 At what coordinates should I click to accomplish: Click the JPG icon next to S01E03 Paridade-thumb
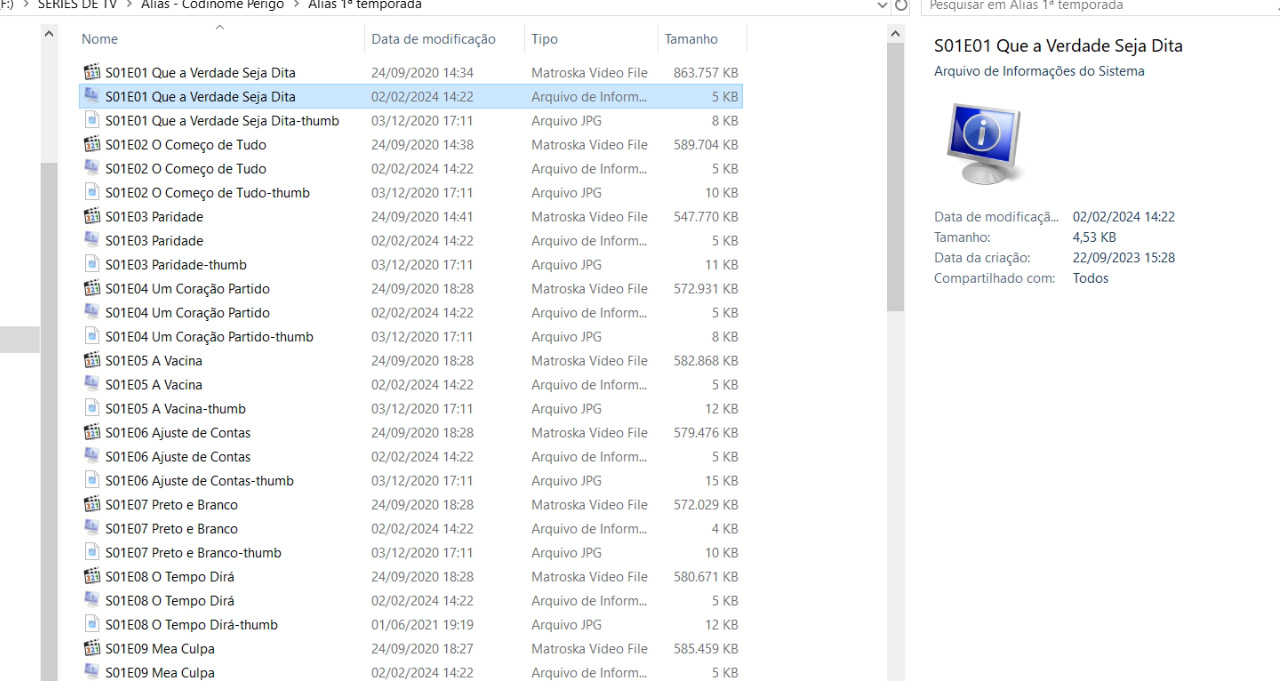tap(92, 264)
